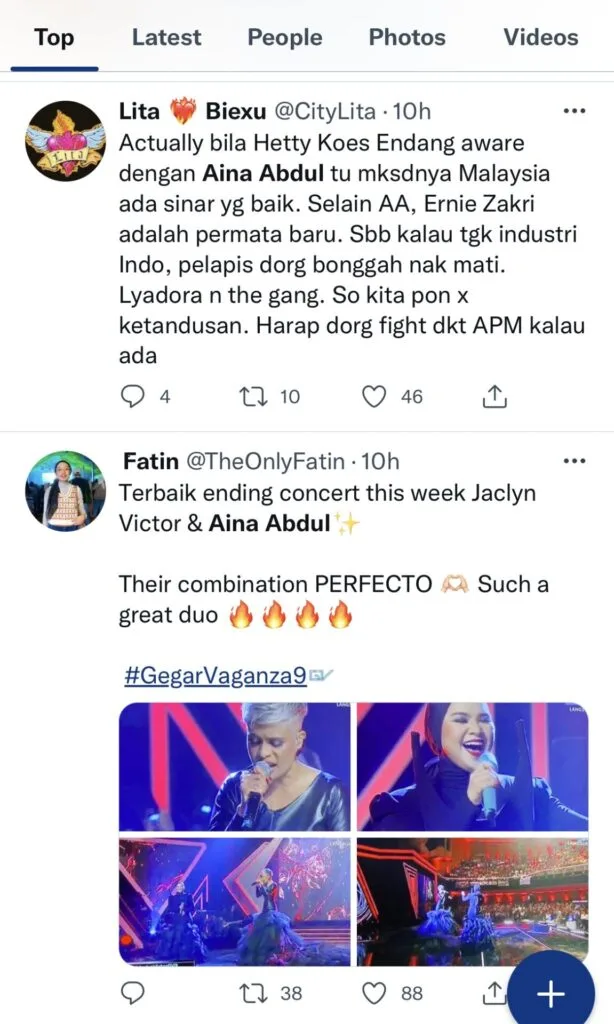Screen dimensions: 614x1024
Task: Open the #GegarVaganza9 hashtag
Action: pos(215,676)
